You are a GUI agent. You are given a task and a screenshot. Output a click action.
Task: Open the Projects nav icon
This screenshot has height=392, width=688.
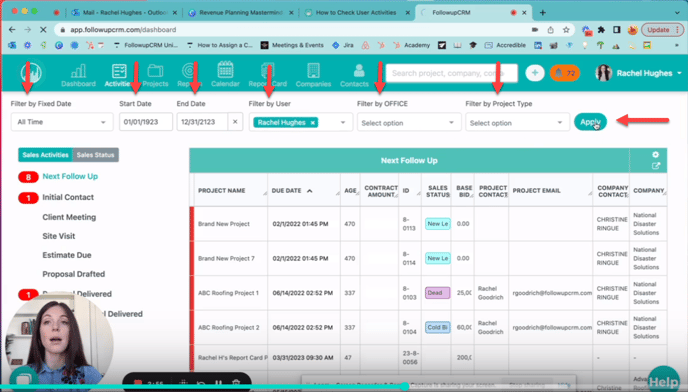(x=155, y=75)
